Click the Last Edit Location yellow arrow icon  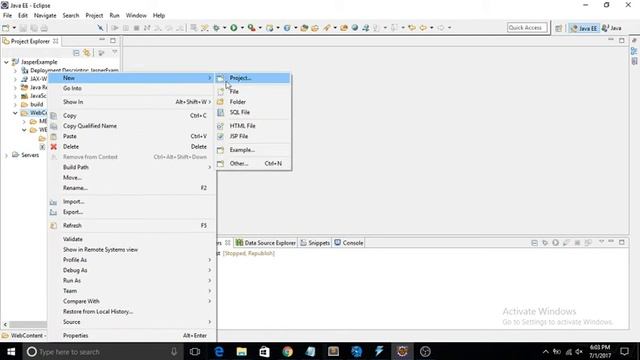(412, 28)
